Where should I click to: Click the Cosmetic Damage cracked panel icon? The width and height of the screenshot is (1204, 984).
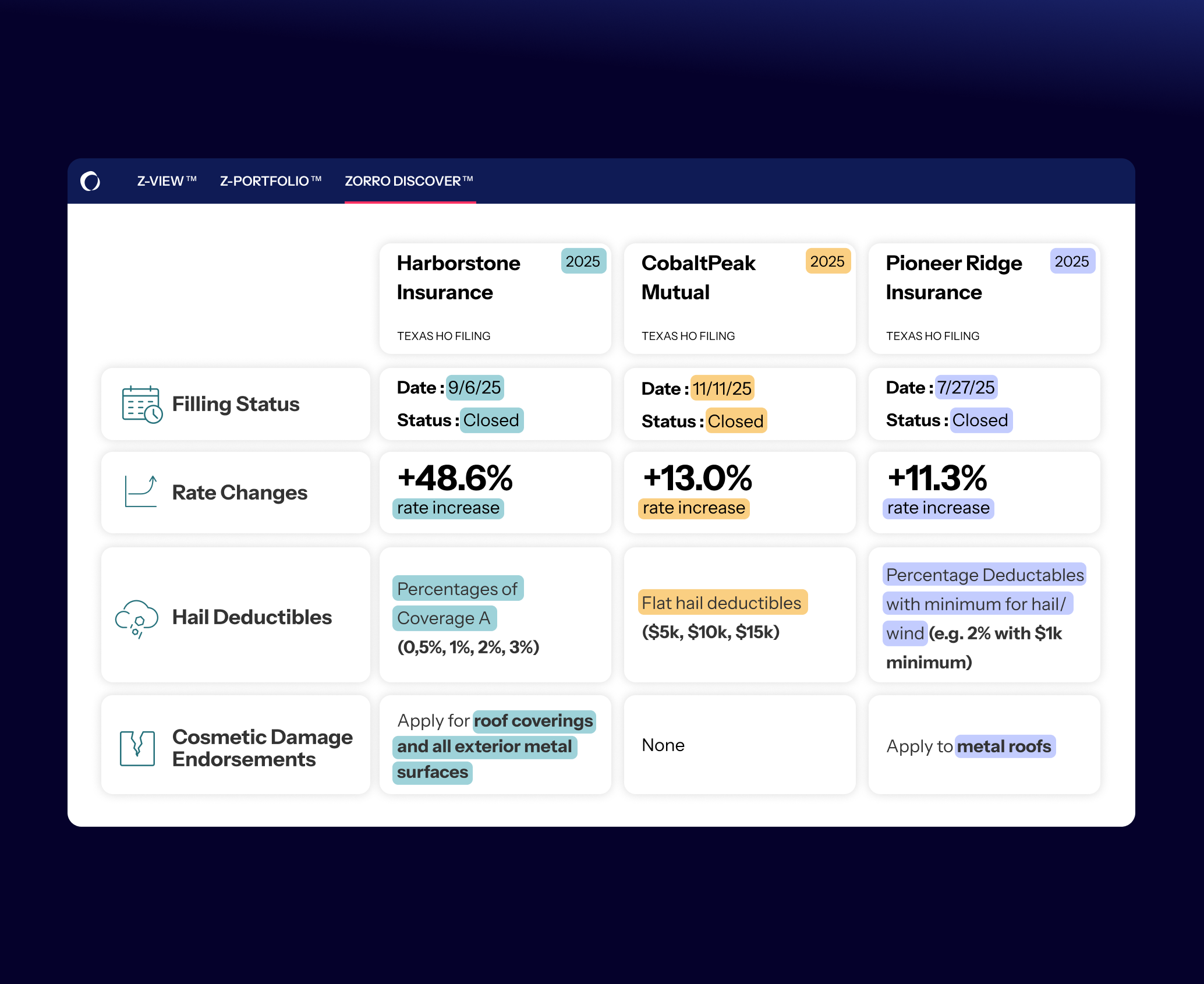point(137,748)
